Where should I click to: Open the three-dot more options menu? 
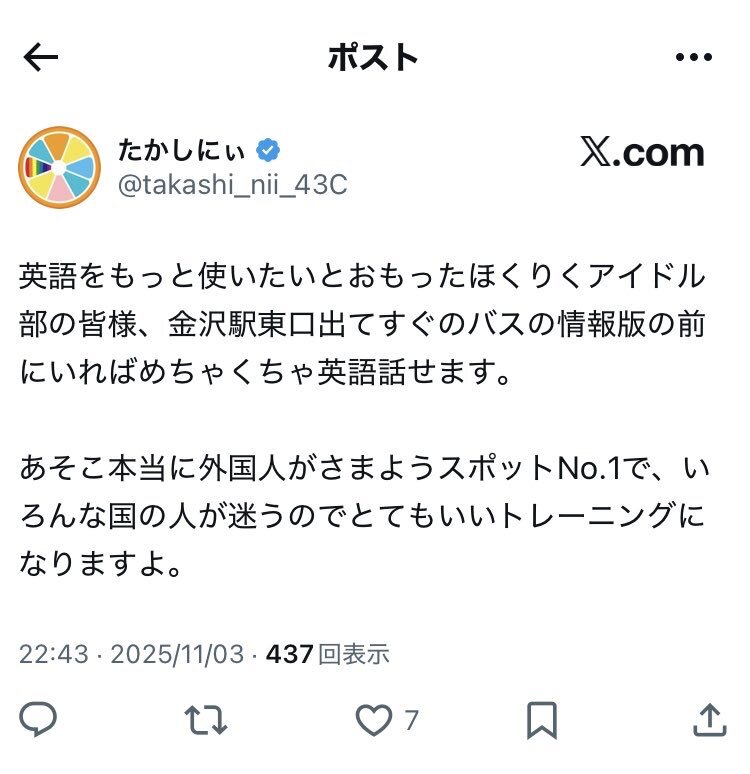point(694,57)
